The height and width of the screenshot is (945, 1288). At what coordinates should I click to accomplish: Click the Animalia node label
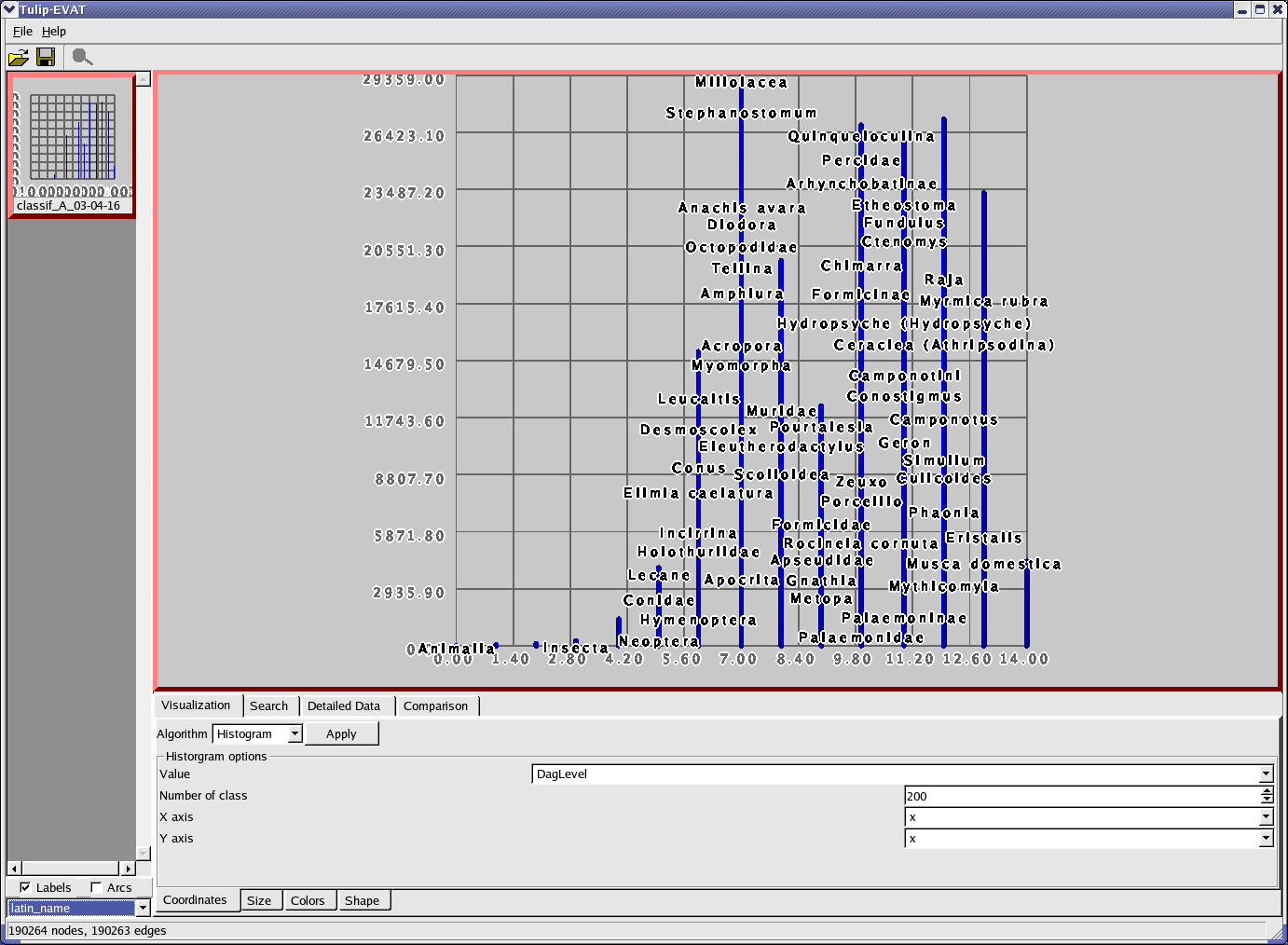457,649
